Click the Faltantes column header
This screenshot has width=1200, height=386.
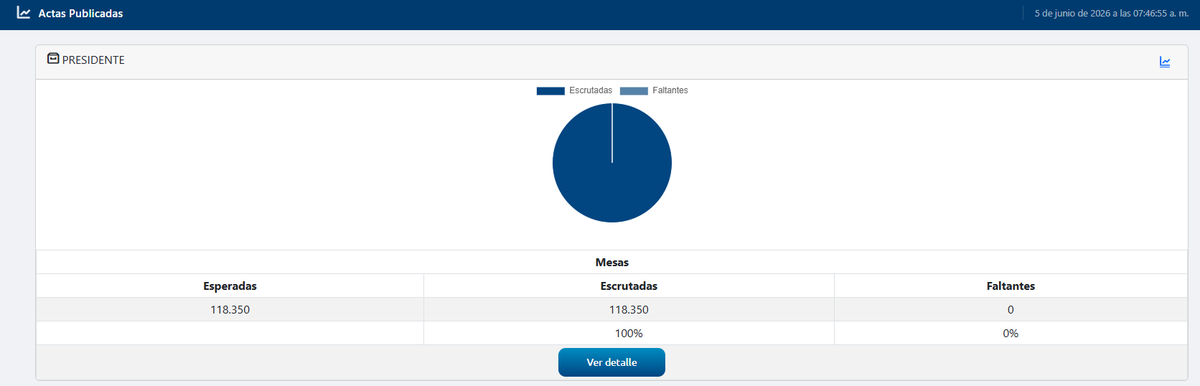tap(1011, 286)
